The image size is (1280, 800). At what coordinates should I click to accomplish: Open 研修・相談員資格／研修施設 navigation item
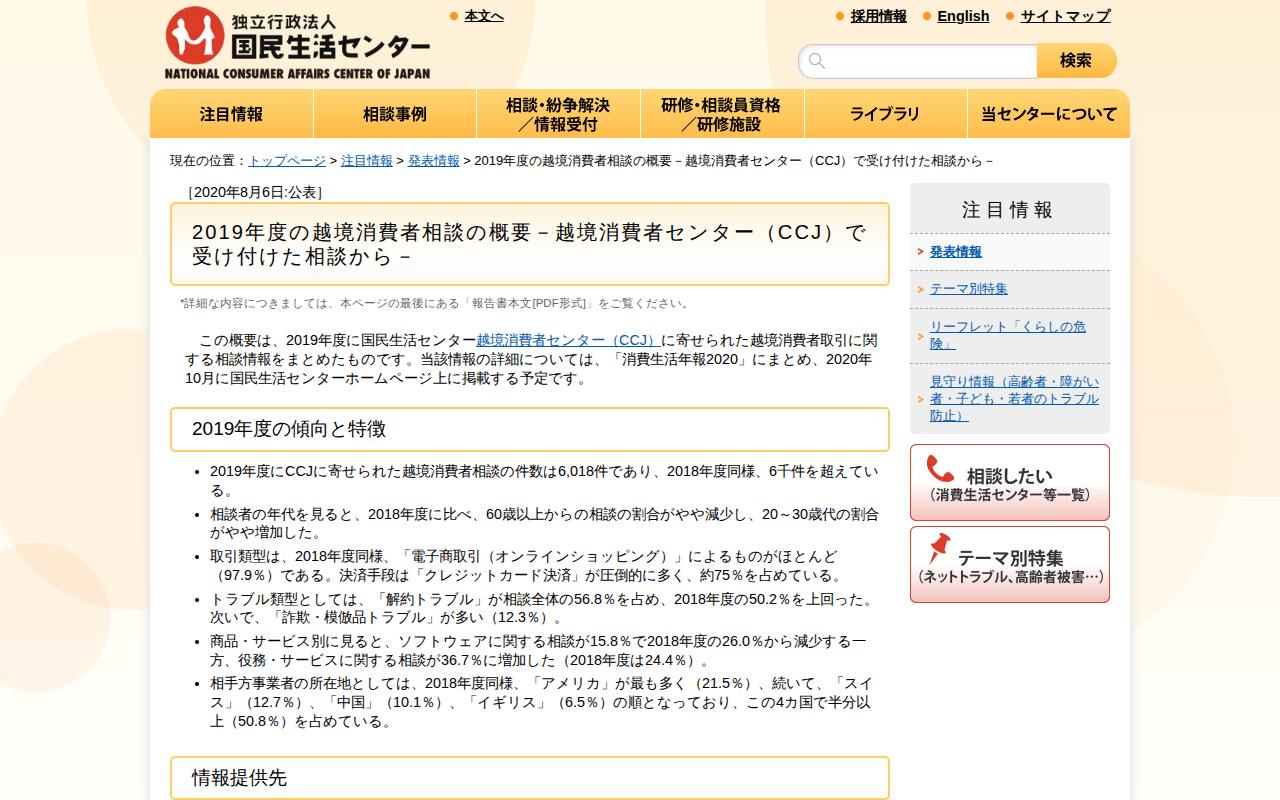click(x=722, y=113)
